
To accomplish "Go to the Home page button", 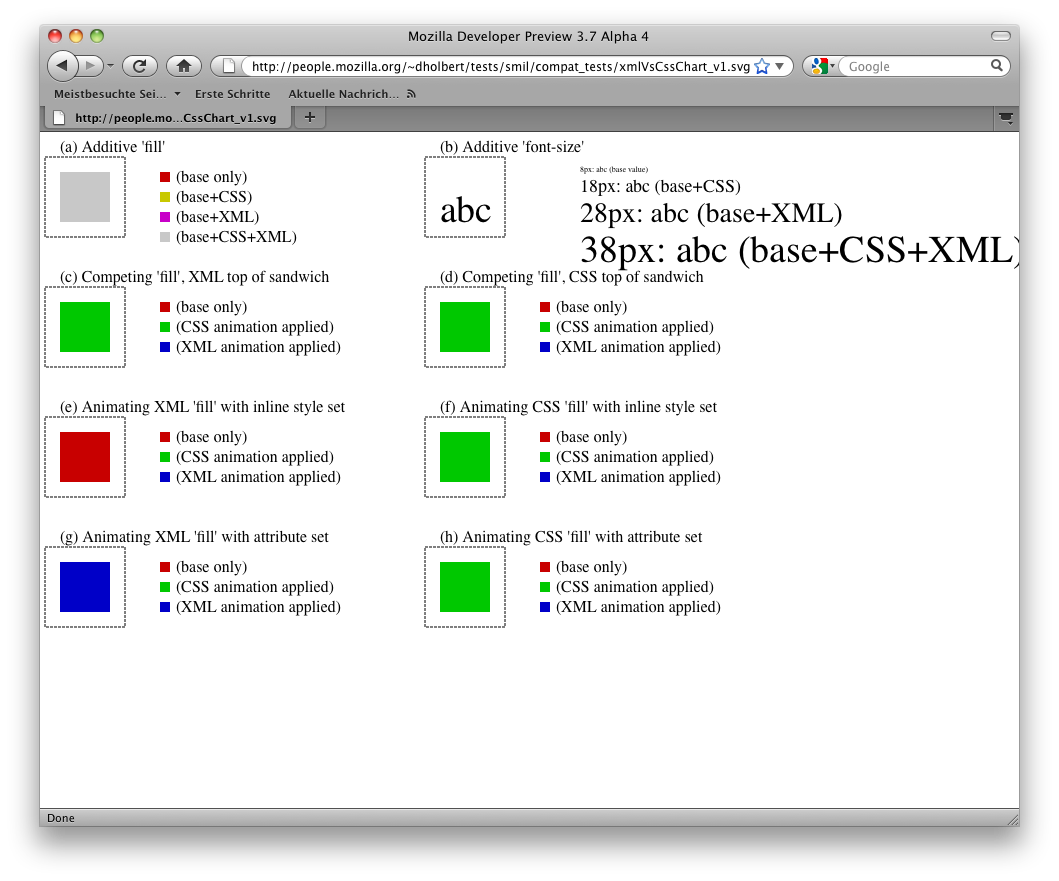I will click(184, 66).
